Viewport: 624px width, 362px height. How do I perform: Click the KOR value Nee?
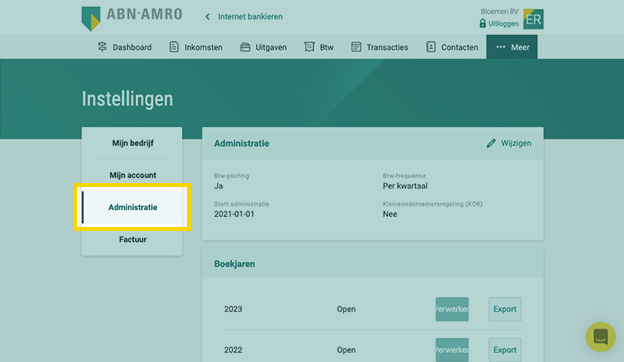click(390, 214)
